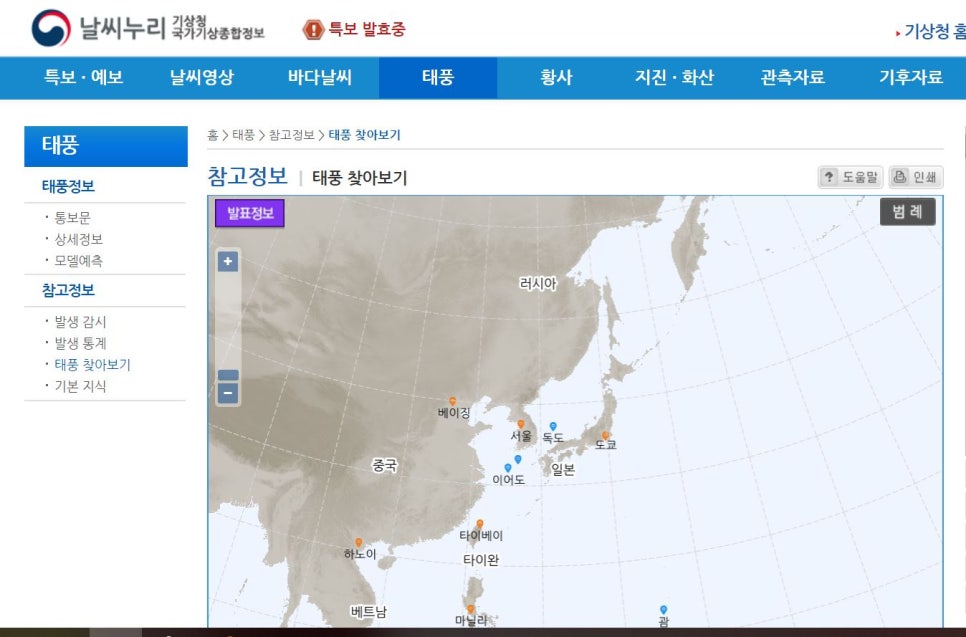Click the 특보 발효중 warning icon
Image resolution: width=966 pixels, height=637 pixels.
coord(313,30)
